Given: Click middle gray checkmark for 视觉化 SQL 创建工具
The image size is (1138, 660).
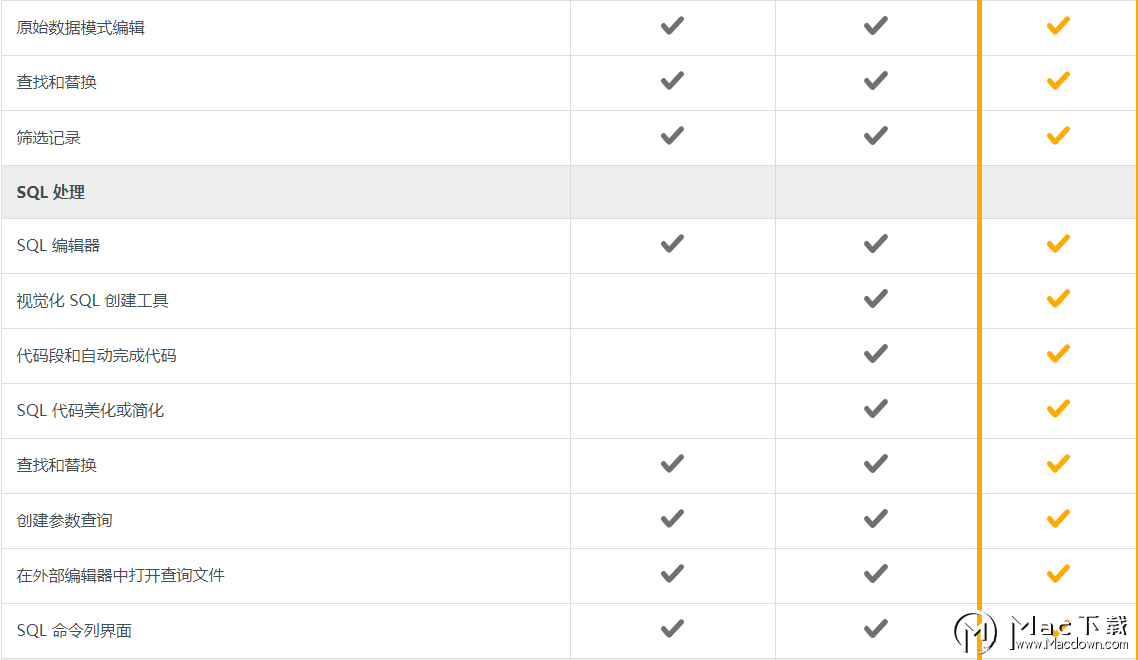Looking at the screenshot, I should pos(875,298).
